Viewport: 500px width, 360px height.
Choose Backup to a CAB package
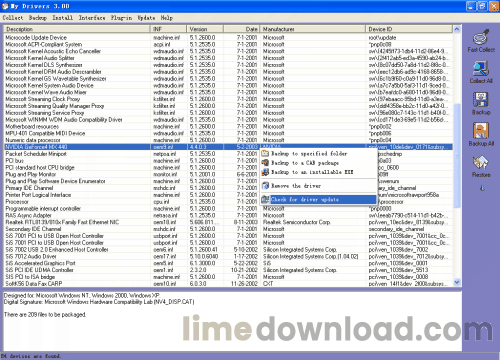[319, 163]
